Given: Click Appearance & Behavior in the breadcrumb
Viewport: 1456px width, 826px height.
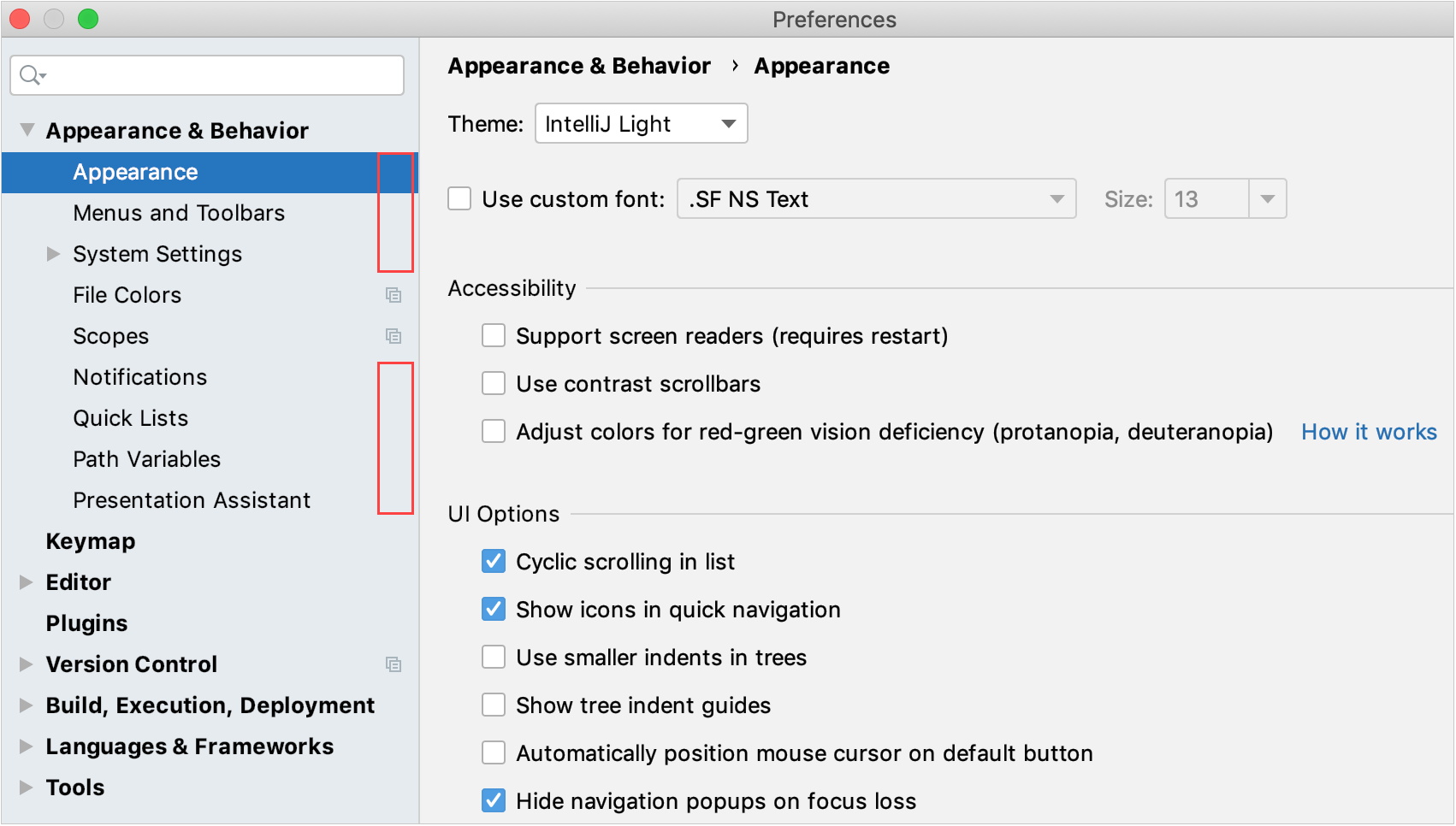Looking at the screenshot, I should [579, 66].
